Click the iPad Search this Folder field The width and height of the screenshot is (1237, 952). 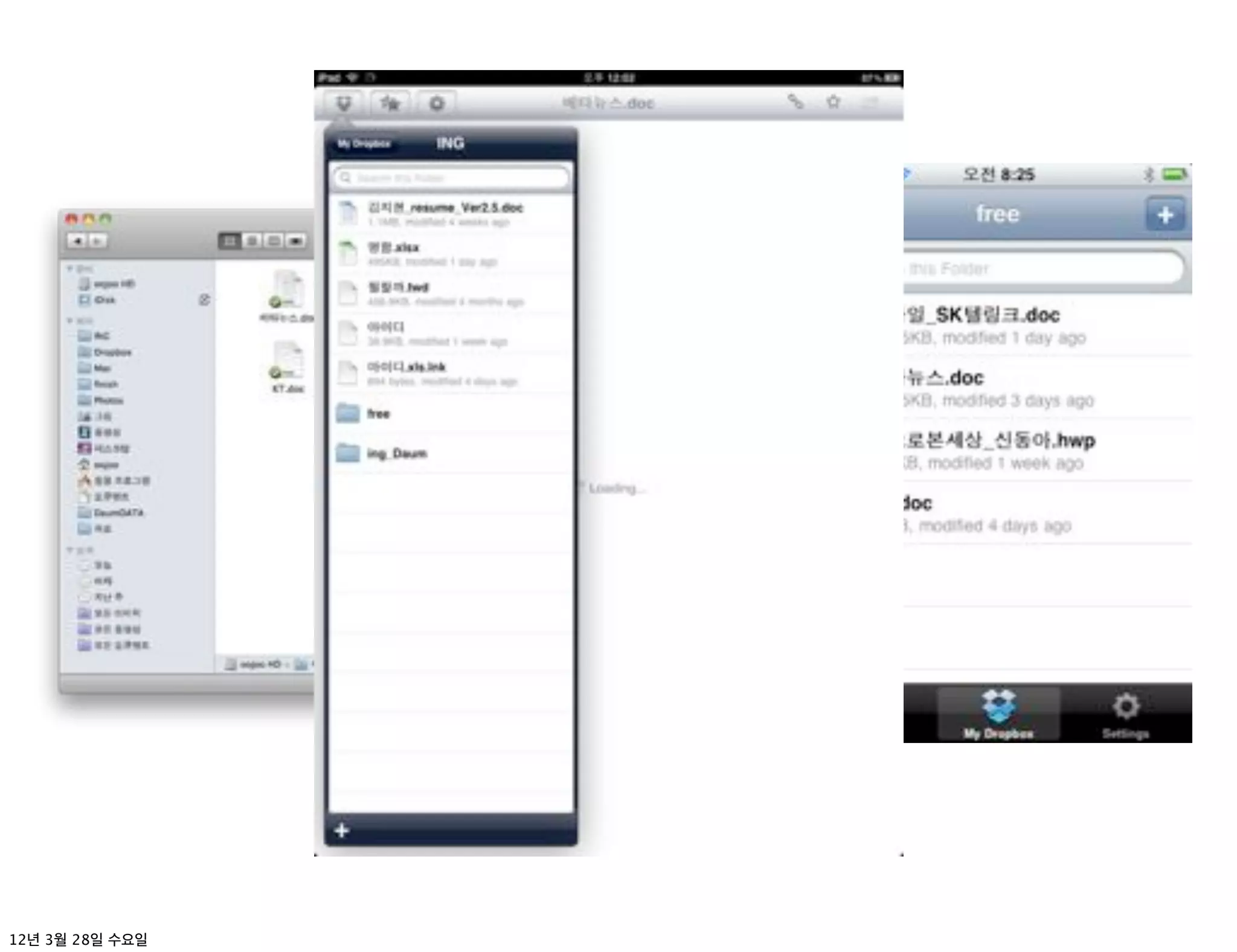[452, 178]
